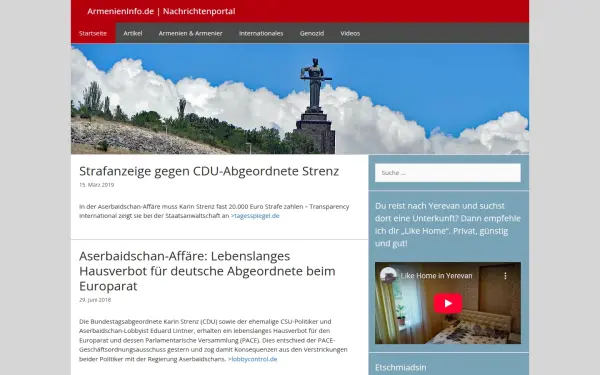Click the Etschmiadsin sidebar heading
Image resolution: width=600 pixels, height=375 pixels.
tap(401, 368)
